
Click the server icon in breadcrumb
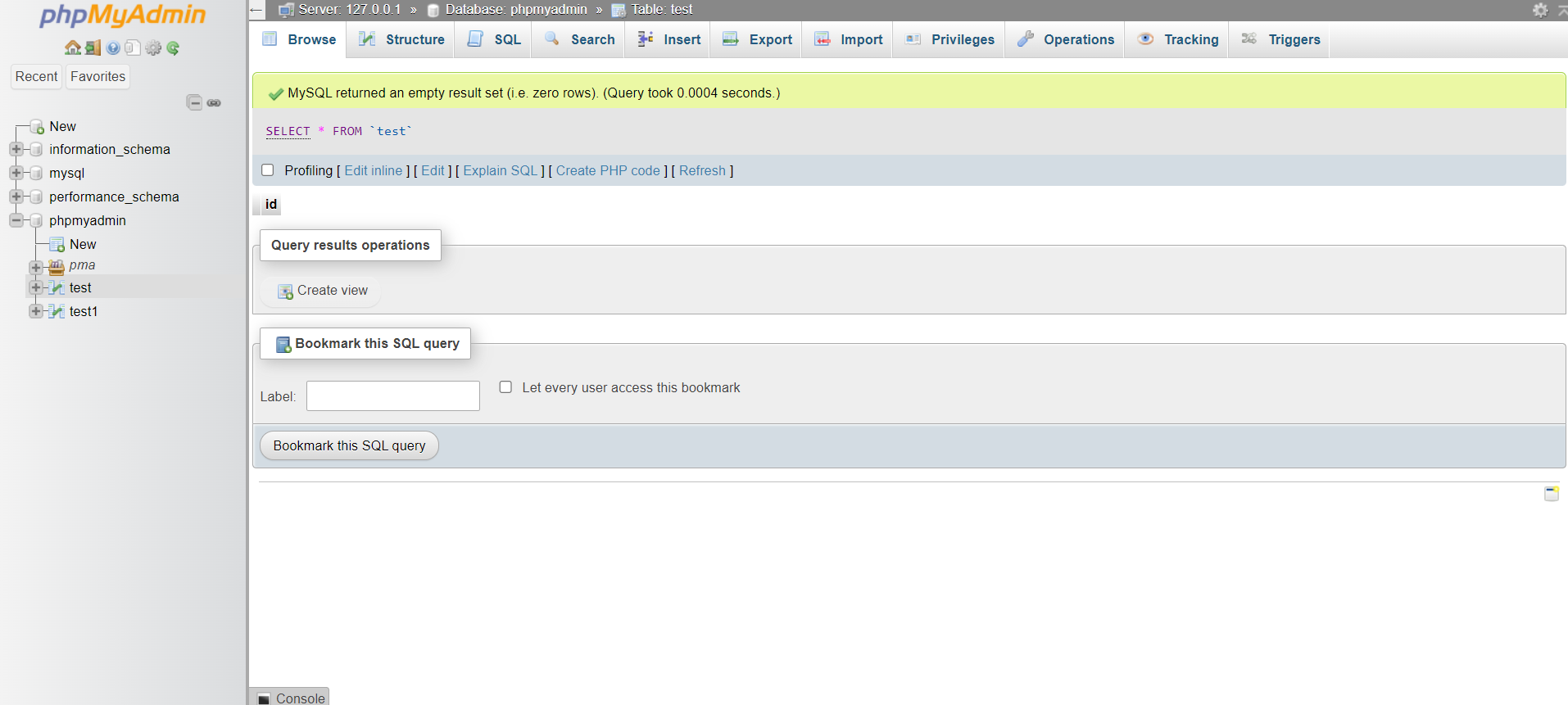point(286,10)
